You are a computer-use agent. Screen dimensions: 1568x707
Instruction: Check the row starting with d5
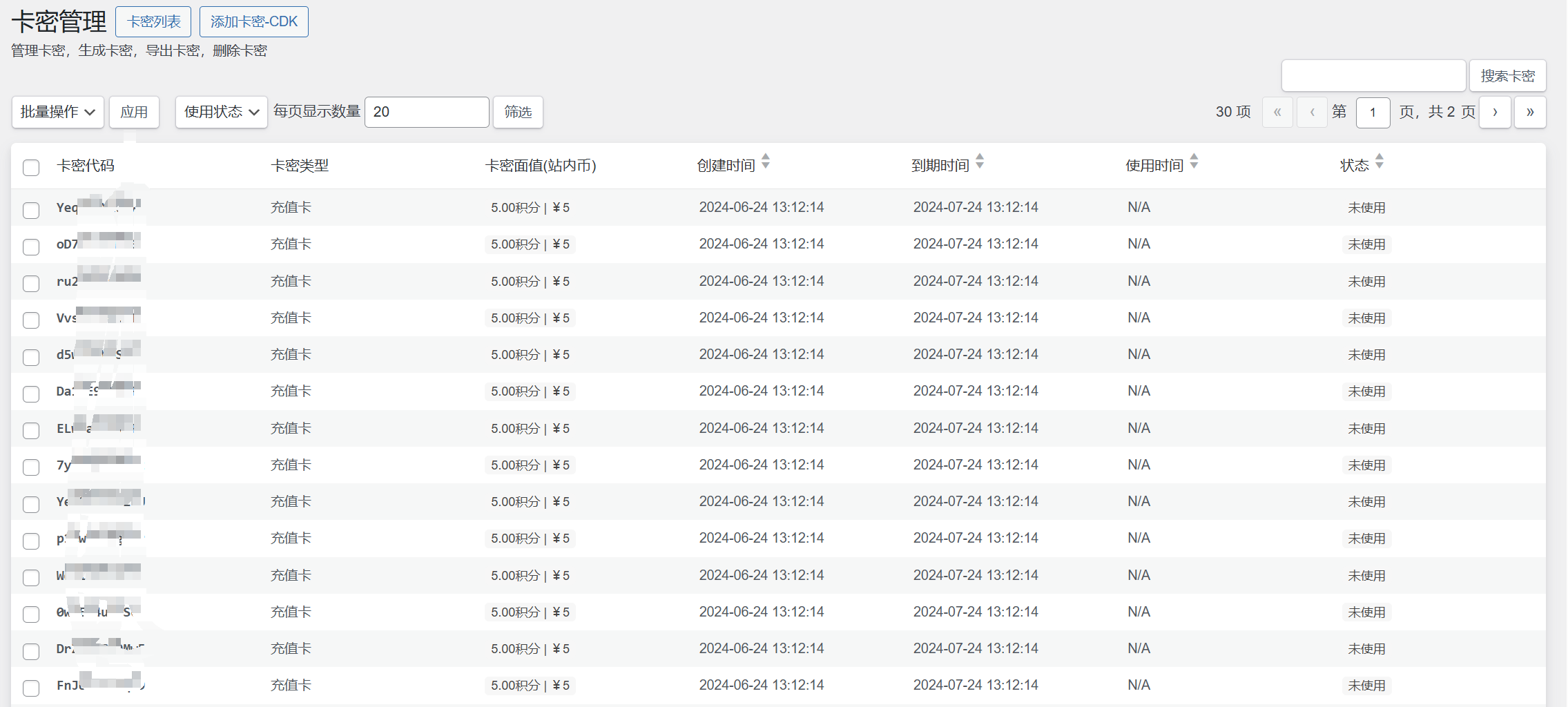click(x=31, y=357)
